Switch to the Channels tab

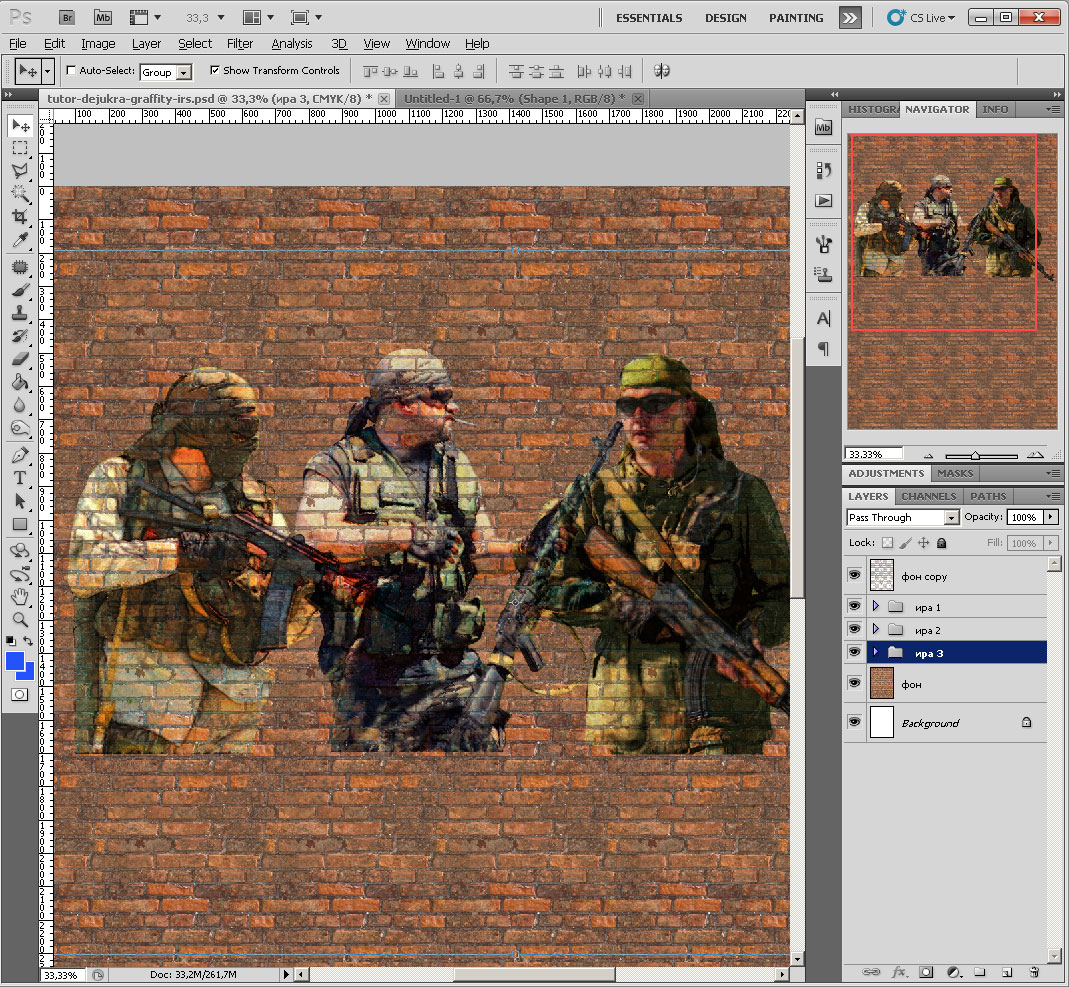coord(928,496)
